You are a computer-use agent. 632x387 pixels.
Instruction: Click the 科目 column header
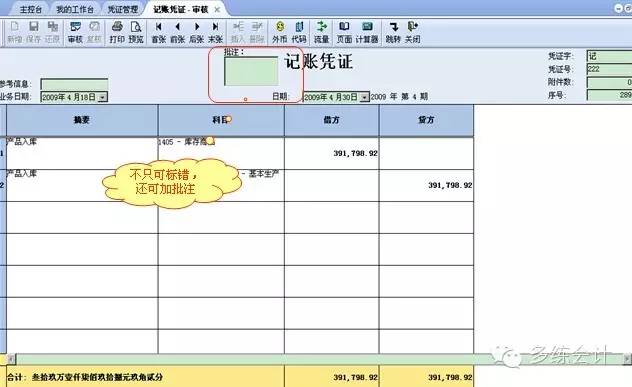(221, 120)
